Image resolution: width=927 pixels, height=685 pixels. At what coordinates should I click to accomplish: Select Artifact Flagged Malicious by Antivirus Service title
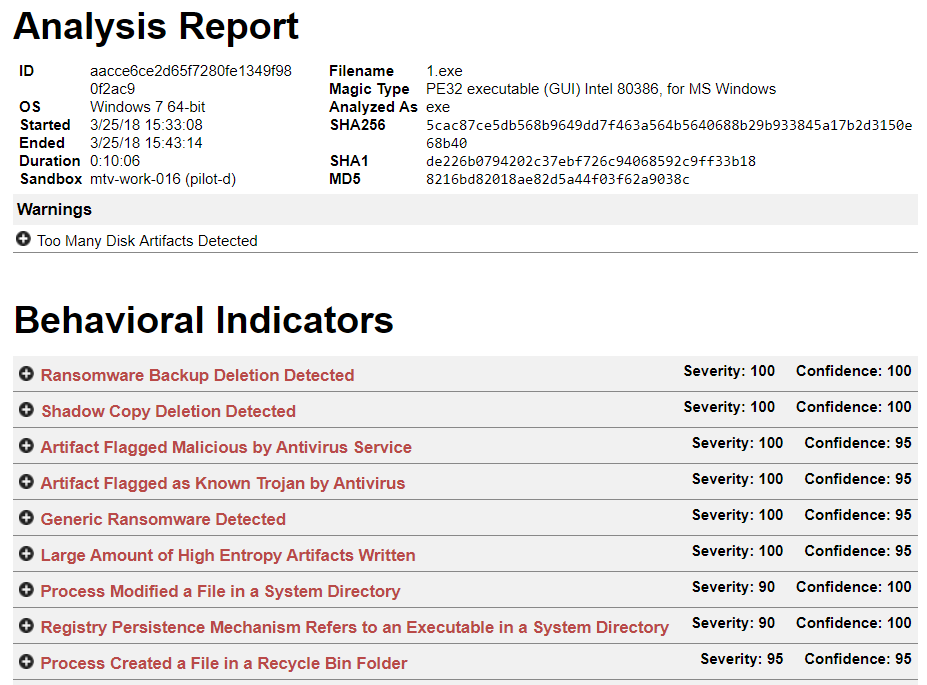click(226, 448)
